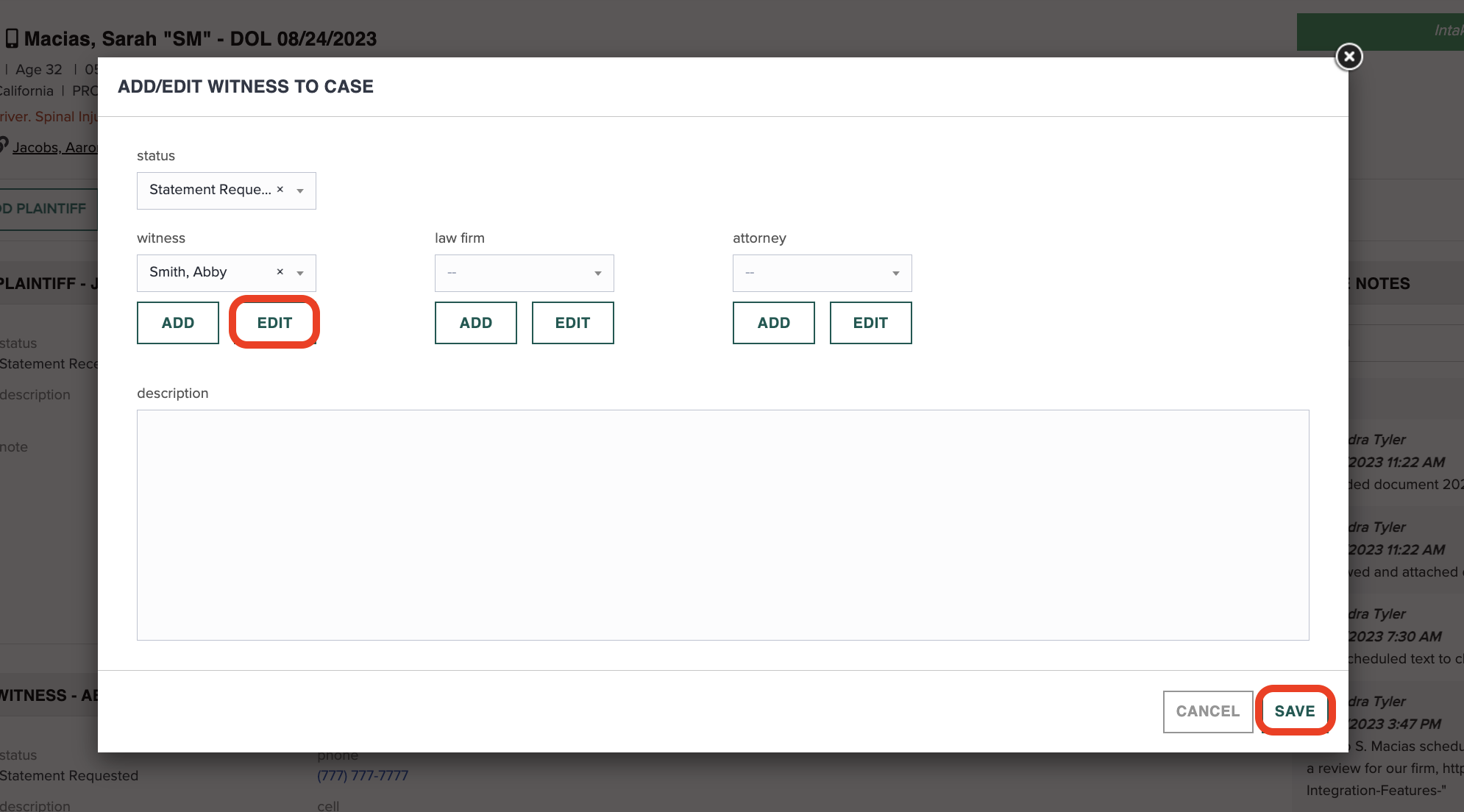Screen dimensions: 1464x812
Task: Click the Smith, Abby witness value
Action: pos(188,272)
